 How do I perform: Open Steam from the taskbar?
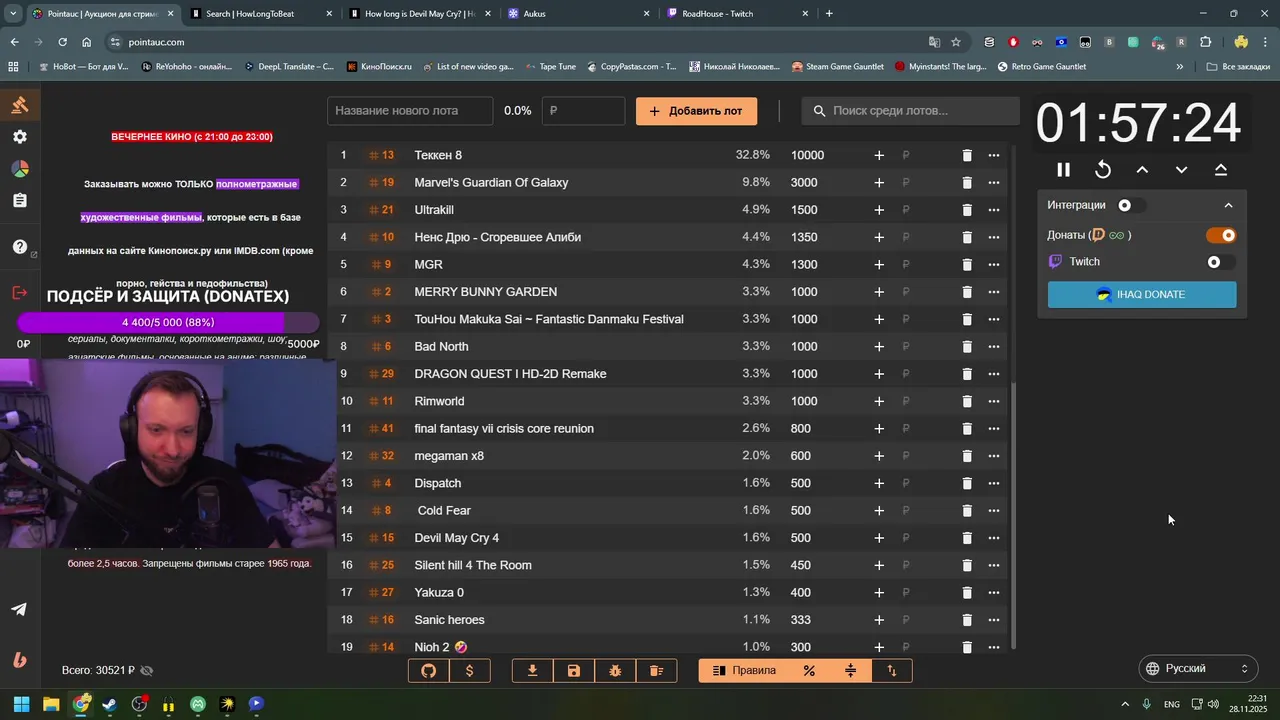110,704
